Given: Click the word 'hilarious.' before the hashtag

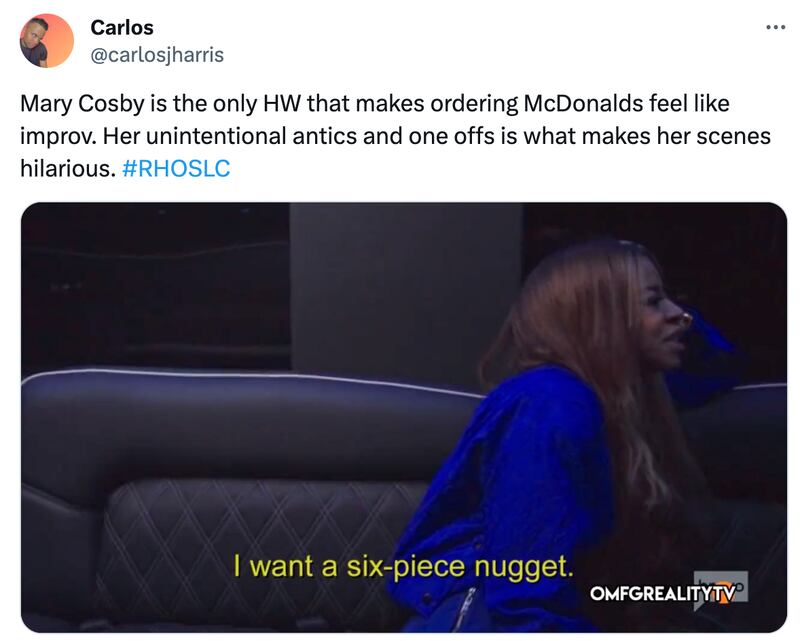Looking at the screenshot, I should [68, 168].
